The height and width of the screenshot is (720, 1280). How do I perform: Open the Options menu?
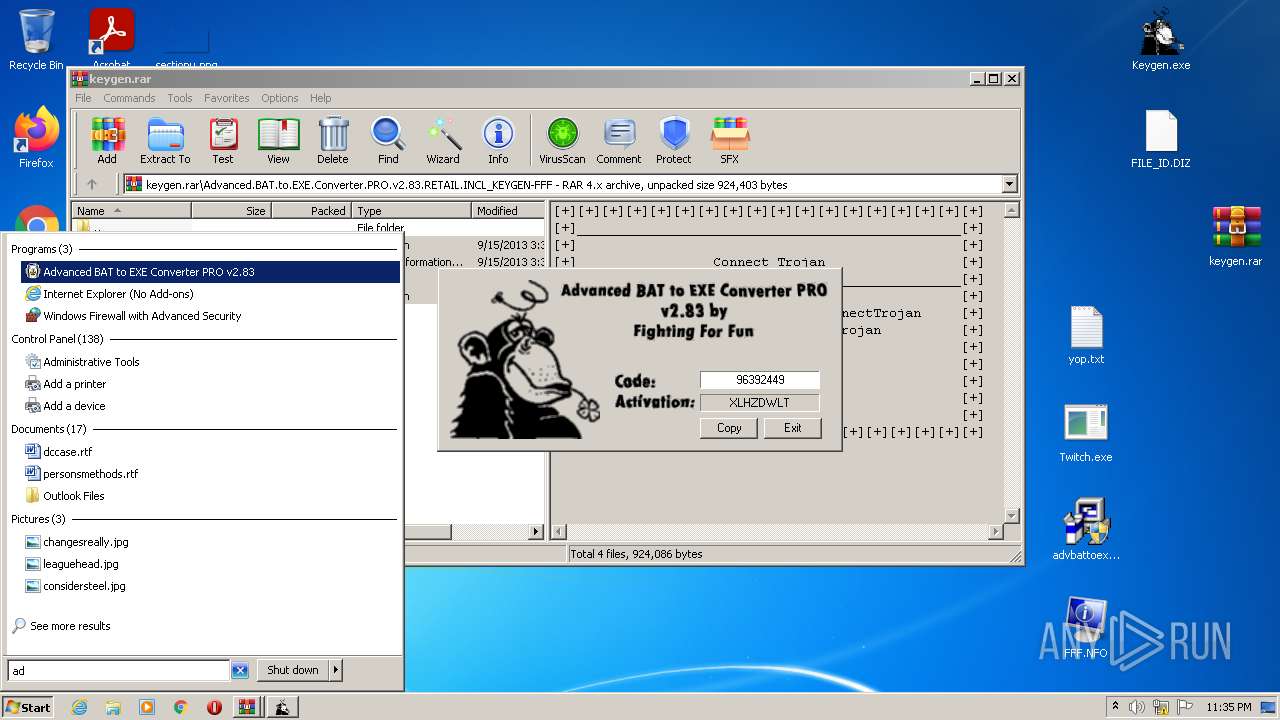pos(280,98)
